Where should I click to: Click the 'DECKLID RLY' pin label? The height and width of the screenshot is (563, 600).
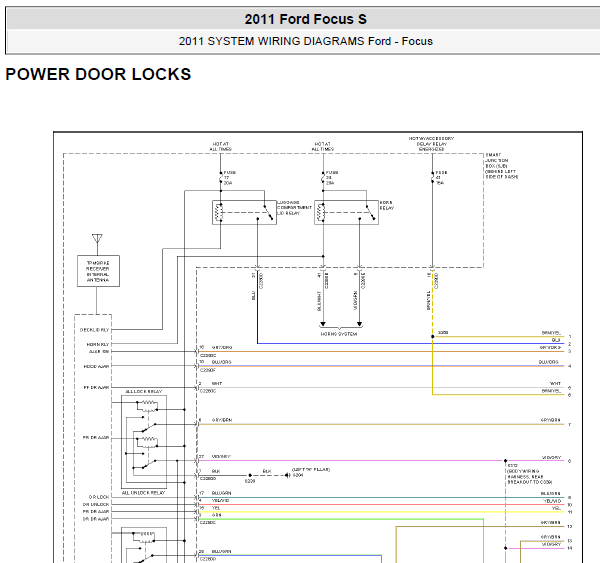(x=94, y=330)
